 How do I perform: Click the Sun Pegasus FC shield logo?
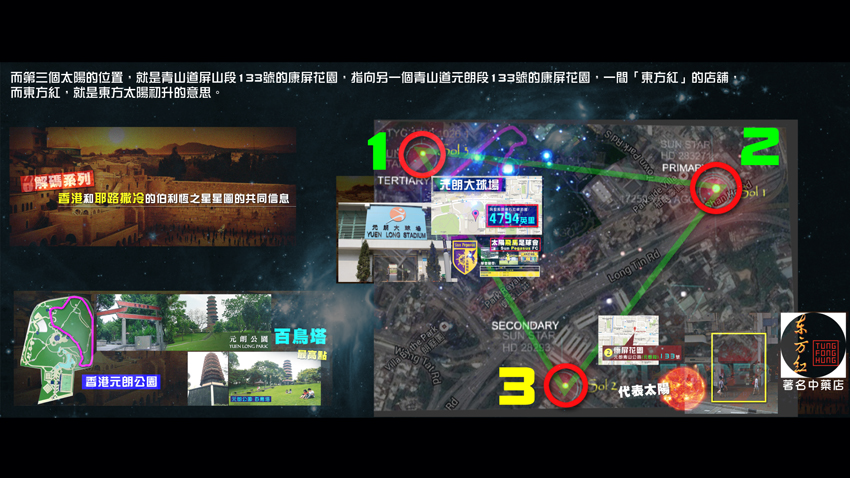pos(465,256)
